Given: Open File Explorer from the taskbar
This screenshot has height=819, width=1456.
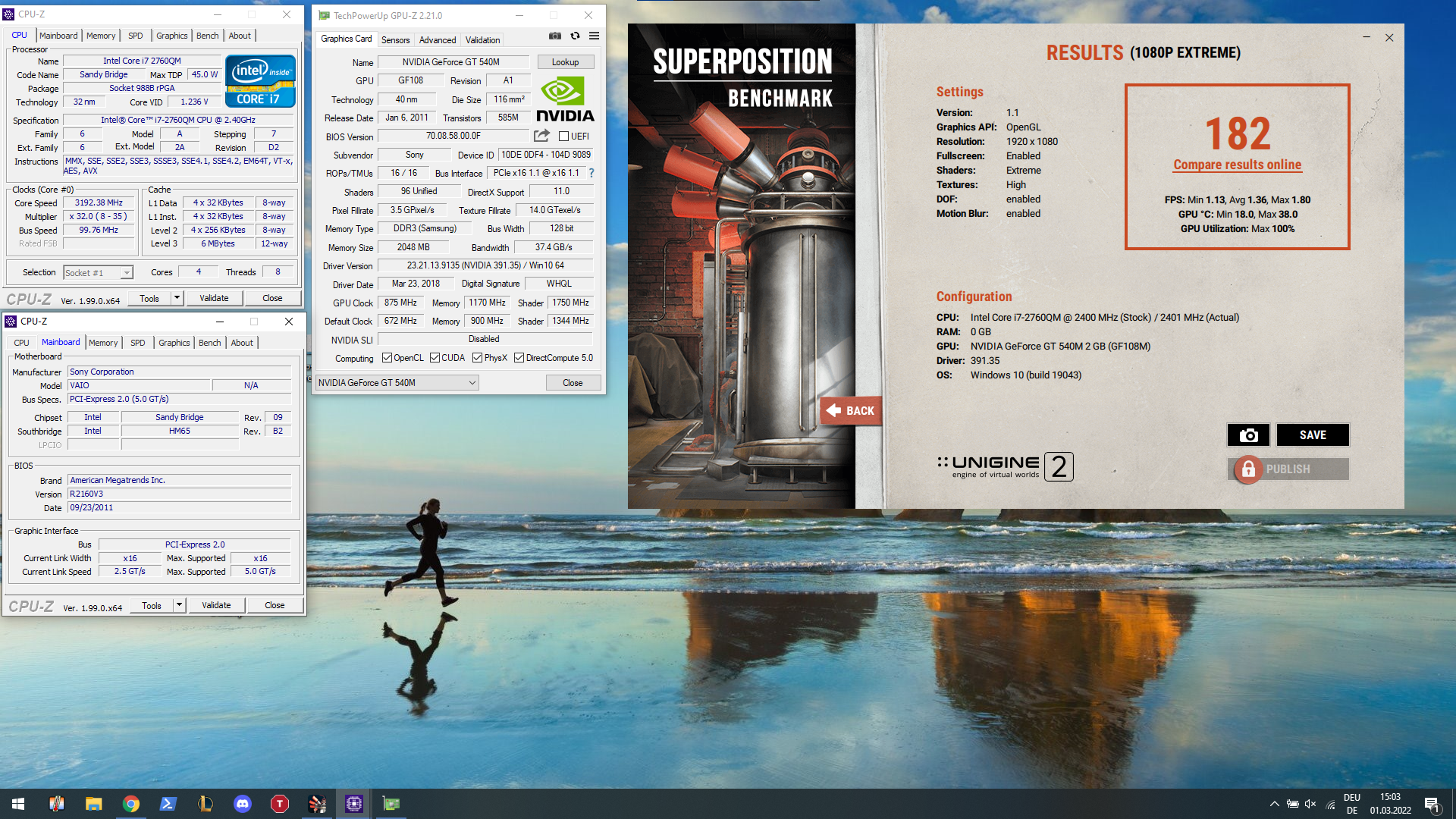Looking at the screenshot, I should click(93, 804).
